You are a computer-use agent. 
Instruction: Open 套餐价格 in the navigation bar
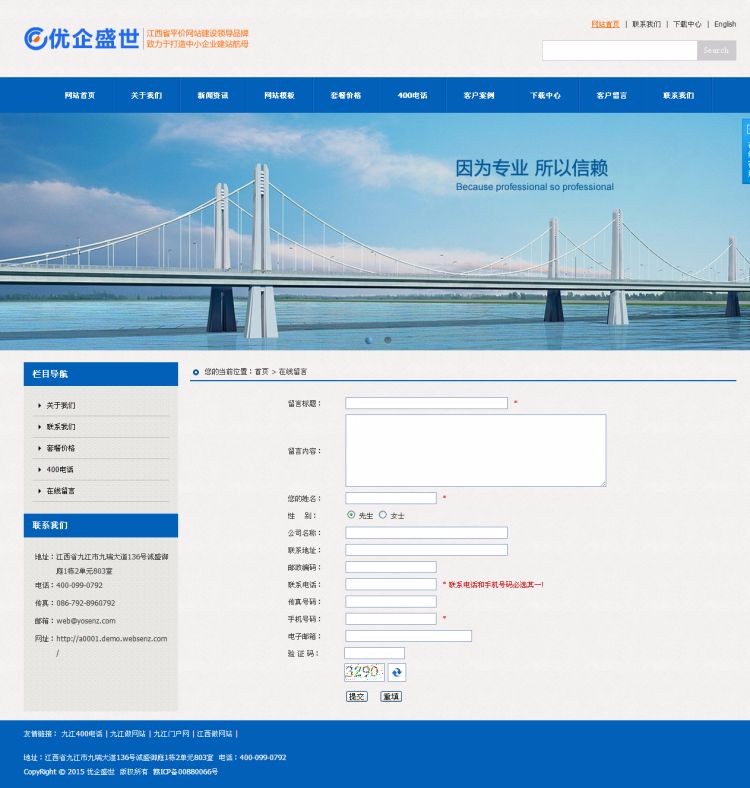[x=346, y=95]
